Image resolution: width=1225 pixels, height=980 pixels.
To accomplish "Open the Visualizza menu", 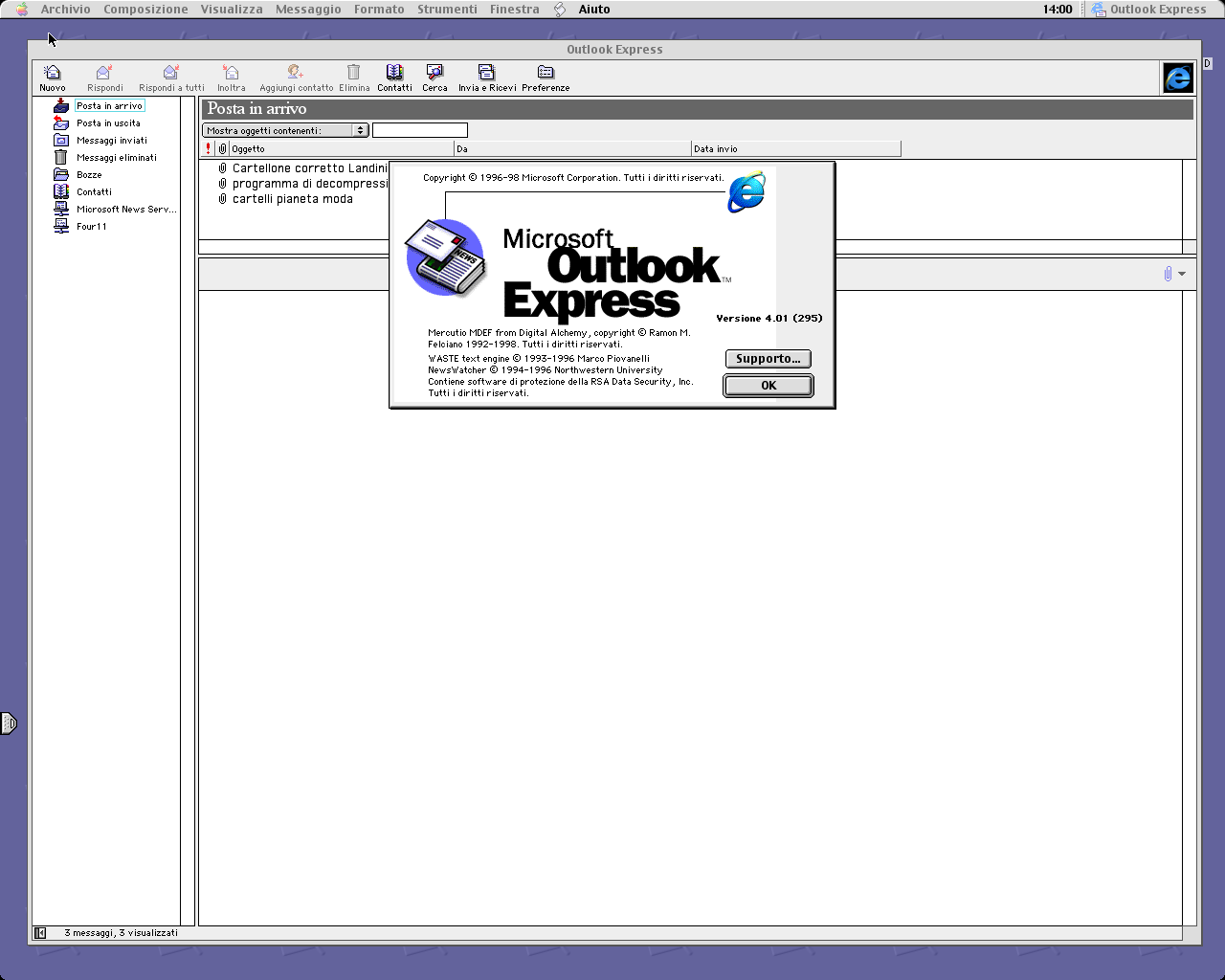I will tap(232, 10).
